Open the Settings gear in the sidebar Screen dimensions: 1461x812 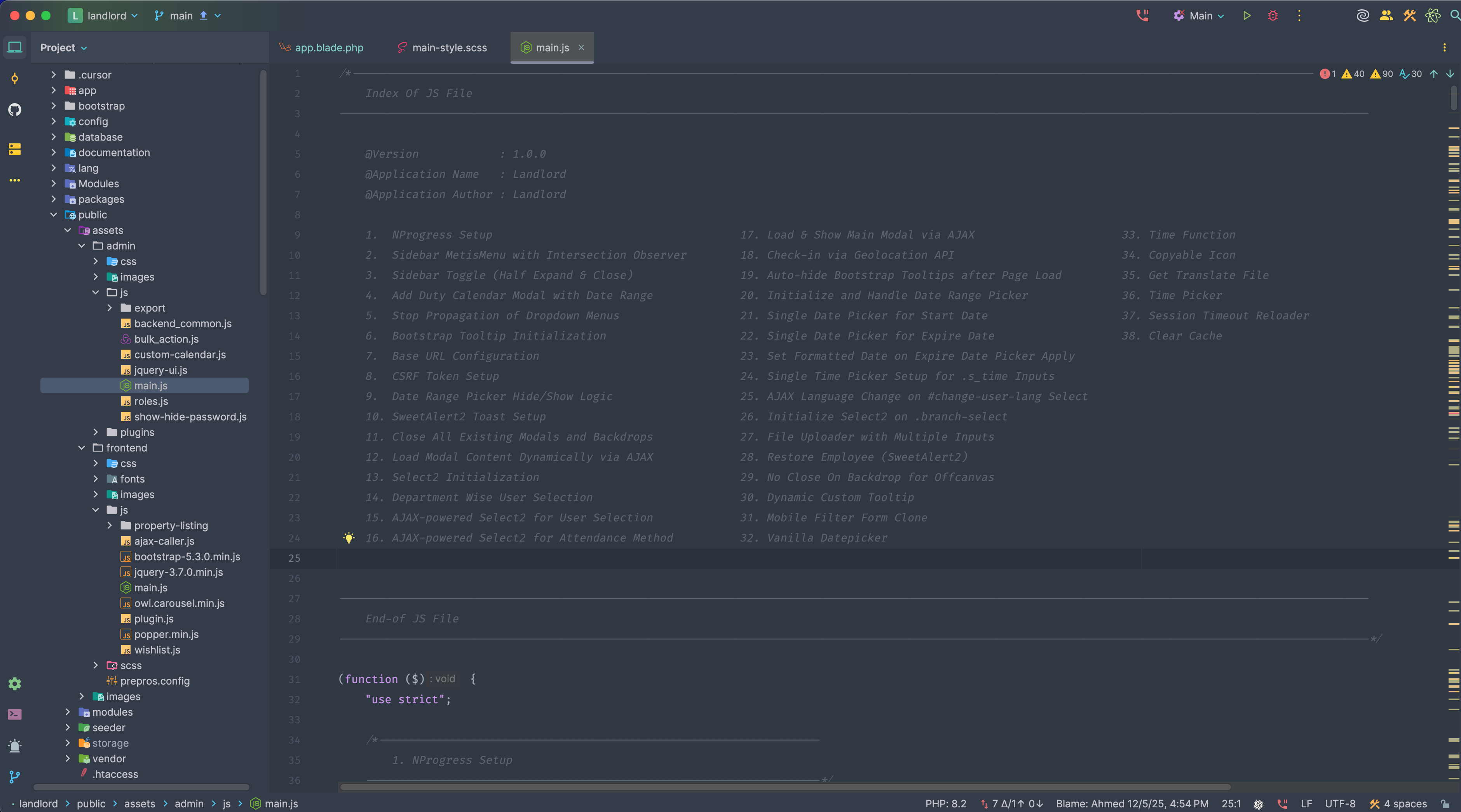click(15, 683)
